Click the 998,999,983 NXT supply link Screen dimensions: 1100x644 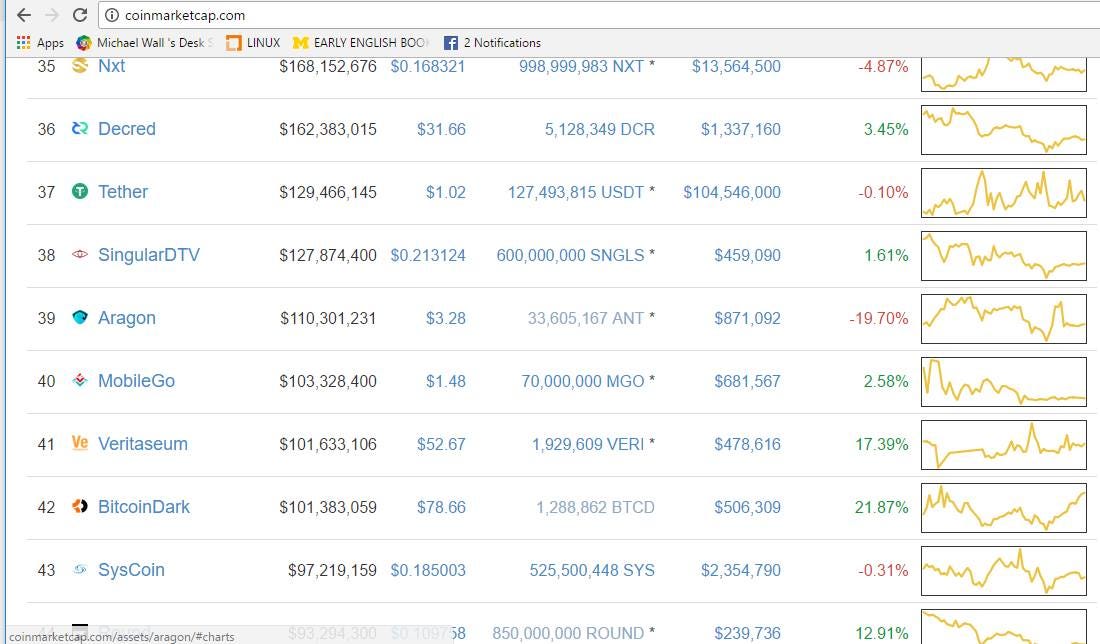[581, 67]
